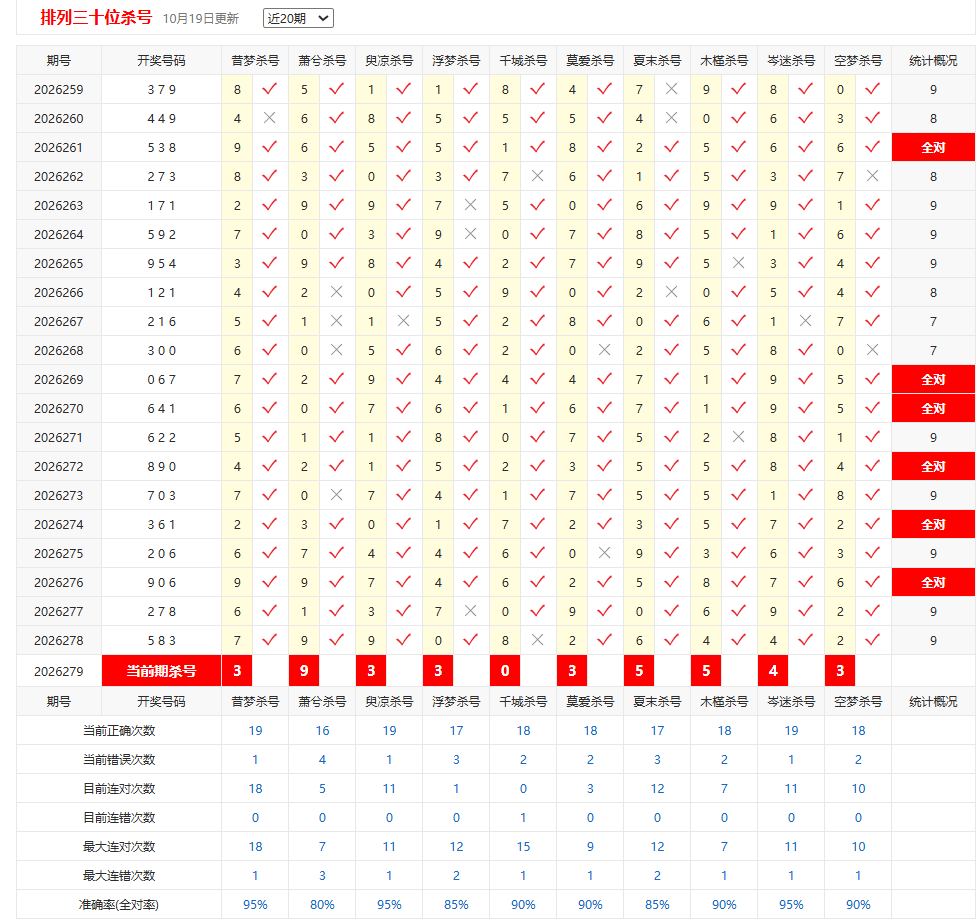The height and width of the screenshot is (919, 979).
Task: Click the winning number 3 7 9
Action: [162, 90]
